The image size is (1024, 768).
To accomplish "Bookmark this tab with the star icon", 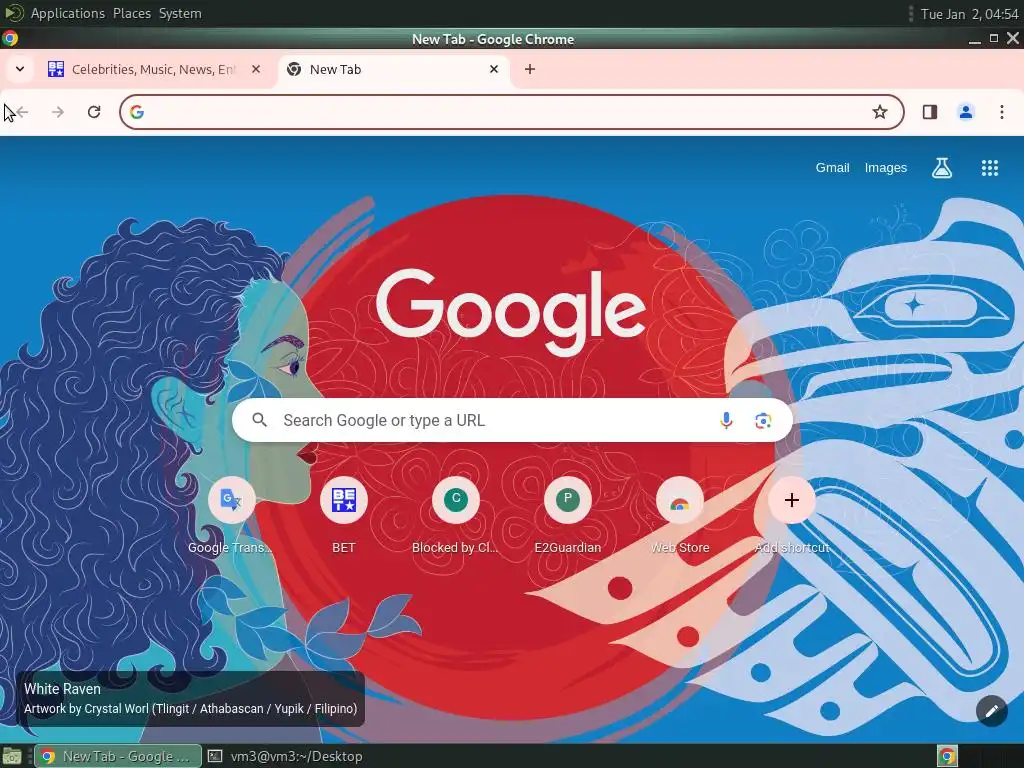I will pos(880,112).
